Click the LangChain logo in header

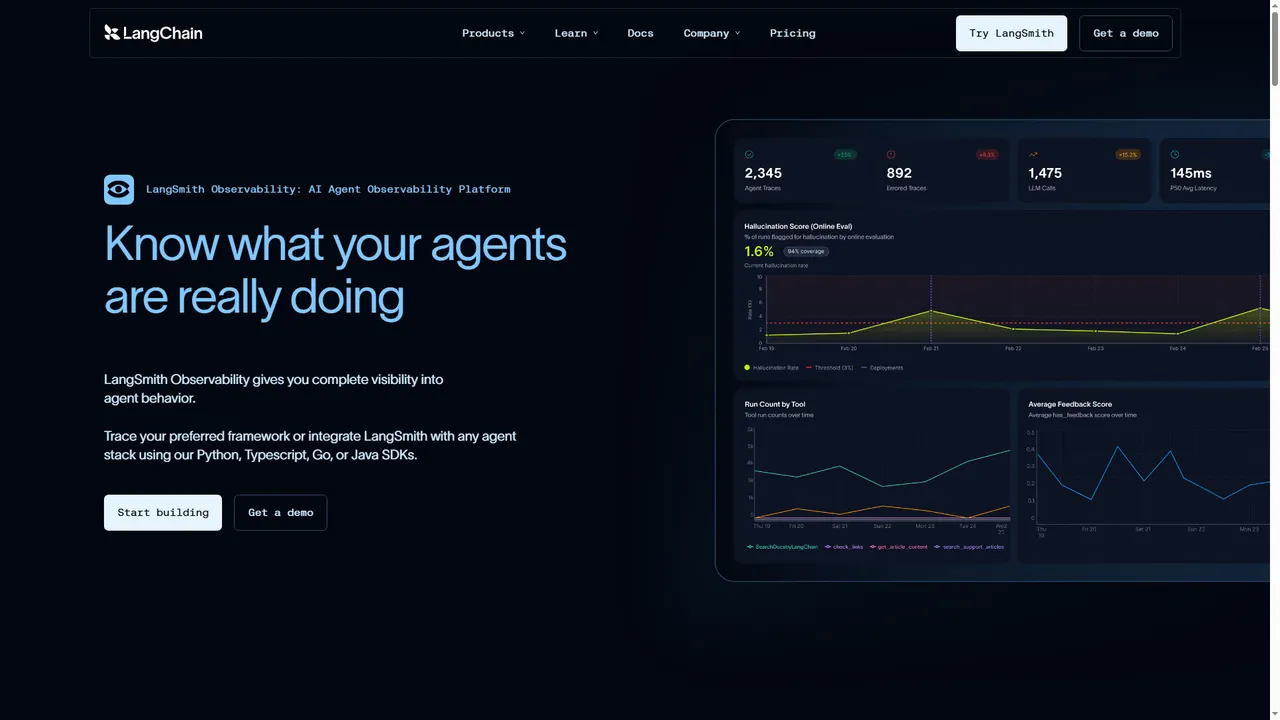(153, 33)
